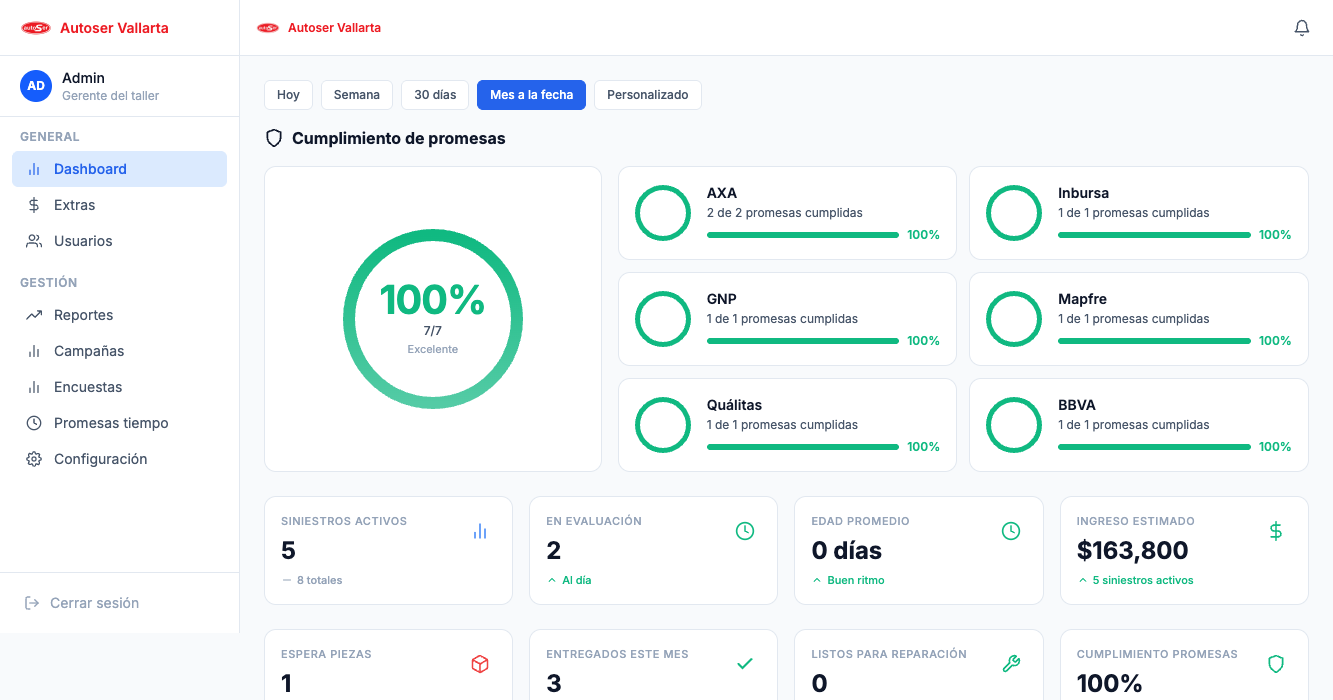
Task: Open the Reportes section
Action: pyautogui.click(x=119, y=315)
